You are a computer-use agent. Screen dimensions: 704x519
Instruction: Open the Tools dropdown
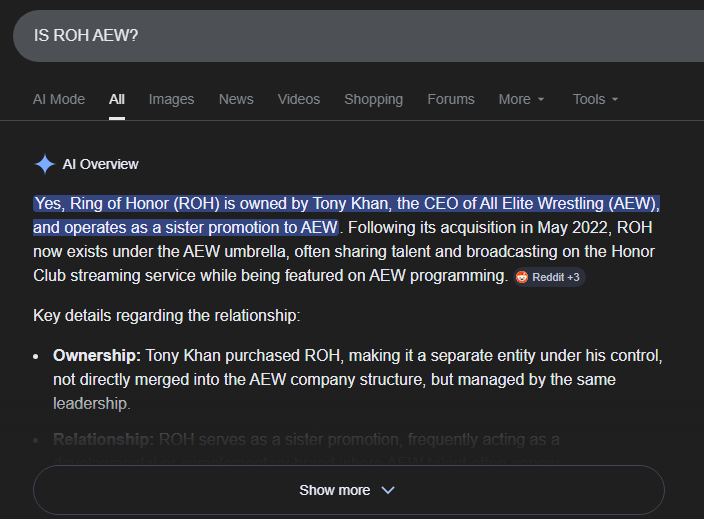click(x=595, y=99)
